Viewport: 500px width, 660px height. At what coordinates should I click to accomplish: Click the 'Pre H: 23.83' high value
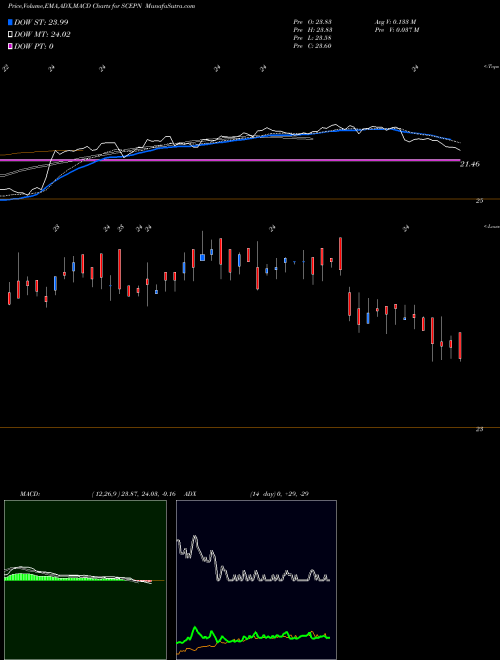pos(313,30)
